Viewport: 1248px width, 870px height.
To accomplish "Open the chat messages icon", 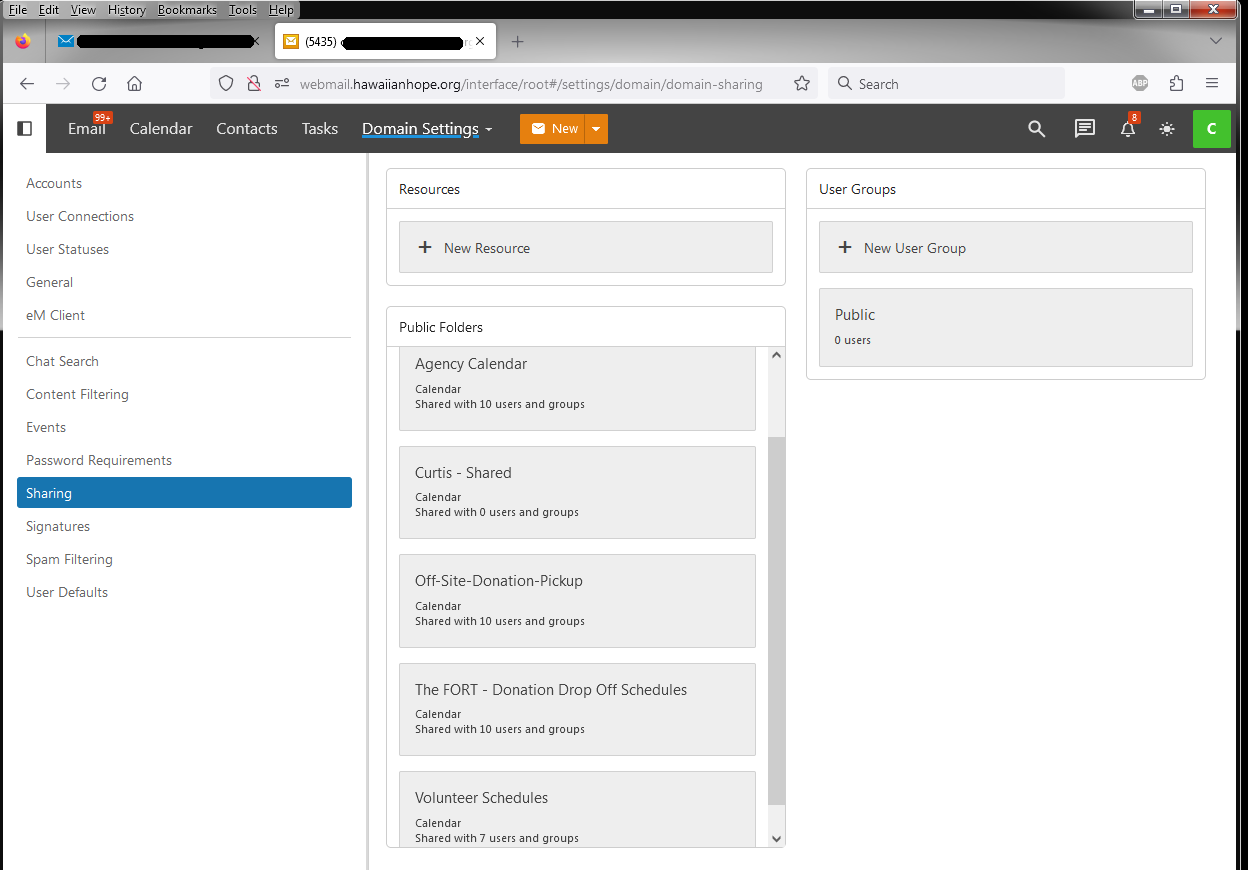I will pyautogui.click(x=1084, y=129).
